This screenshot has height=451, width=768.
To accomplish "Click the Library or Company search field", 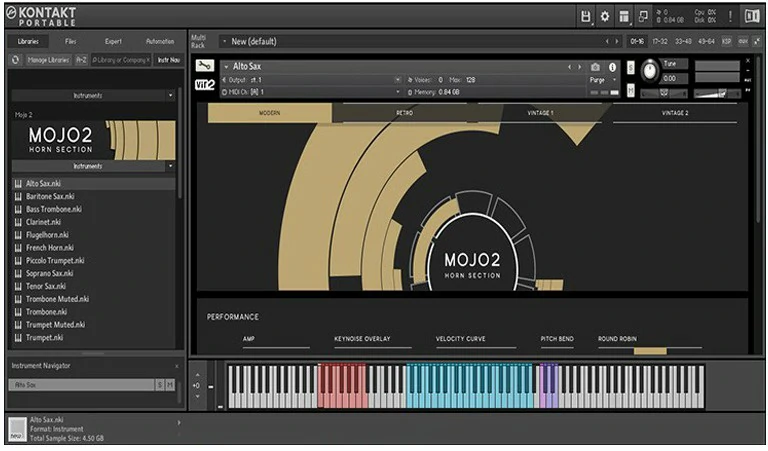I will pyautogui.click(x=121, y=60).
